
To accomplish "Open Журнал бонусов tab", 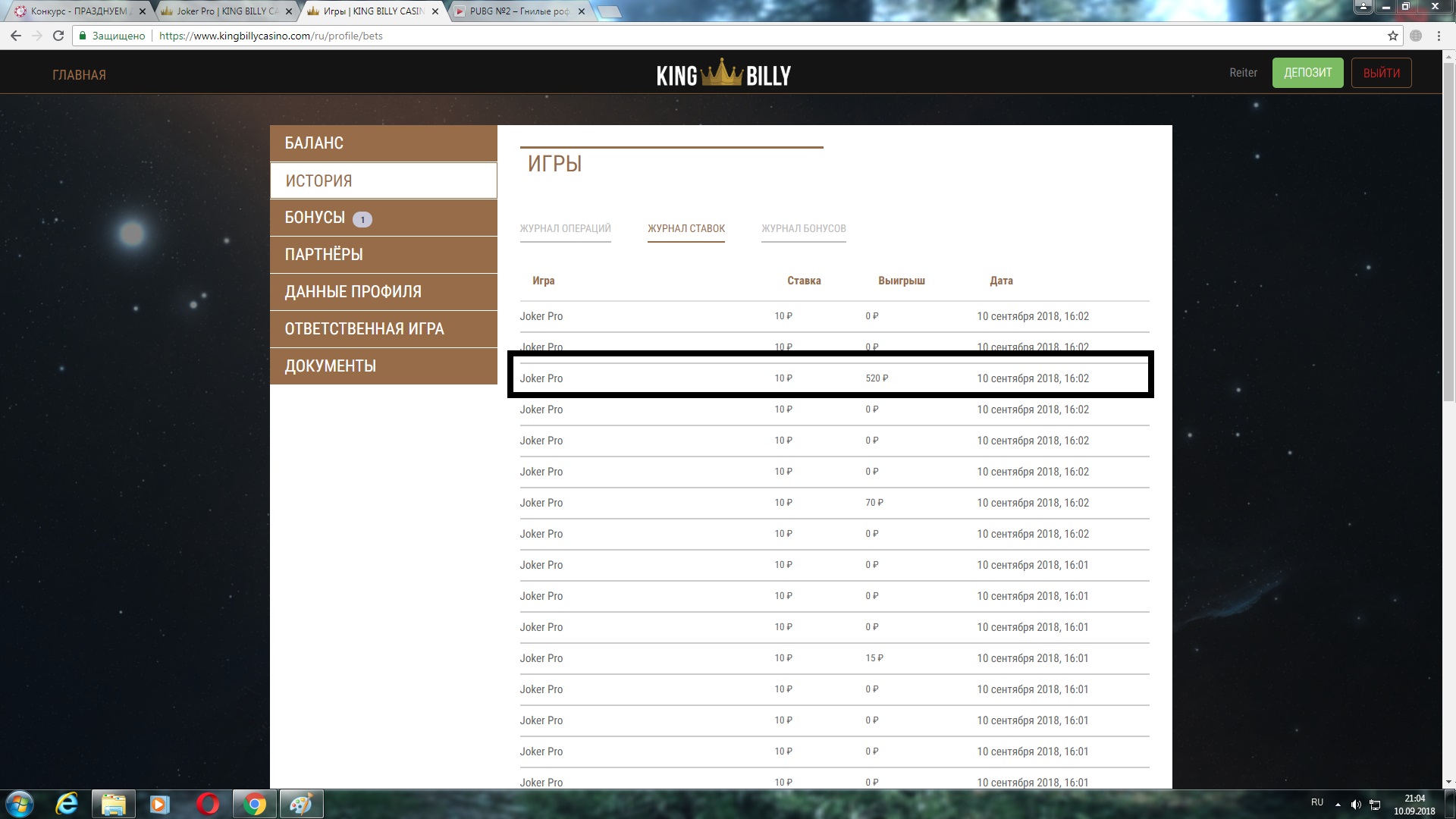I will [803, 228].
